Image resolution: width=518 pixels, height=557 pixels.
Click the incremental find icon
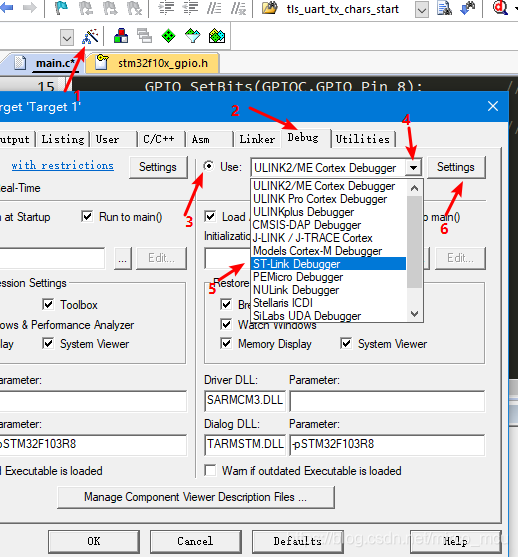(x=468, y=8)
